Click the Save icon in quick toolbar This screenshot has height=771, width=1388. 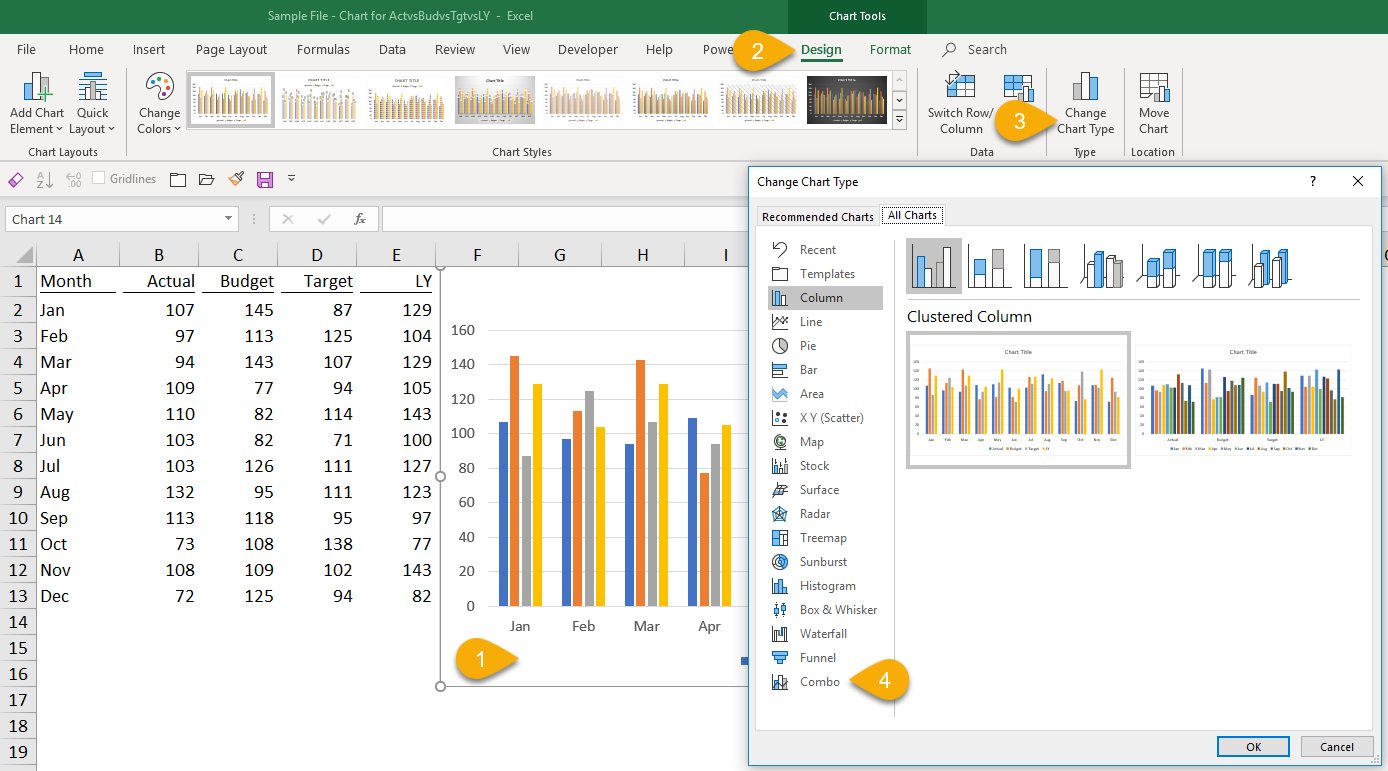265,179
